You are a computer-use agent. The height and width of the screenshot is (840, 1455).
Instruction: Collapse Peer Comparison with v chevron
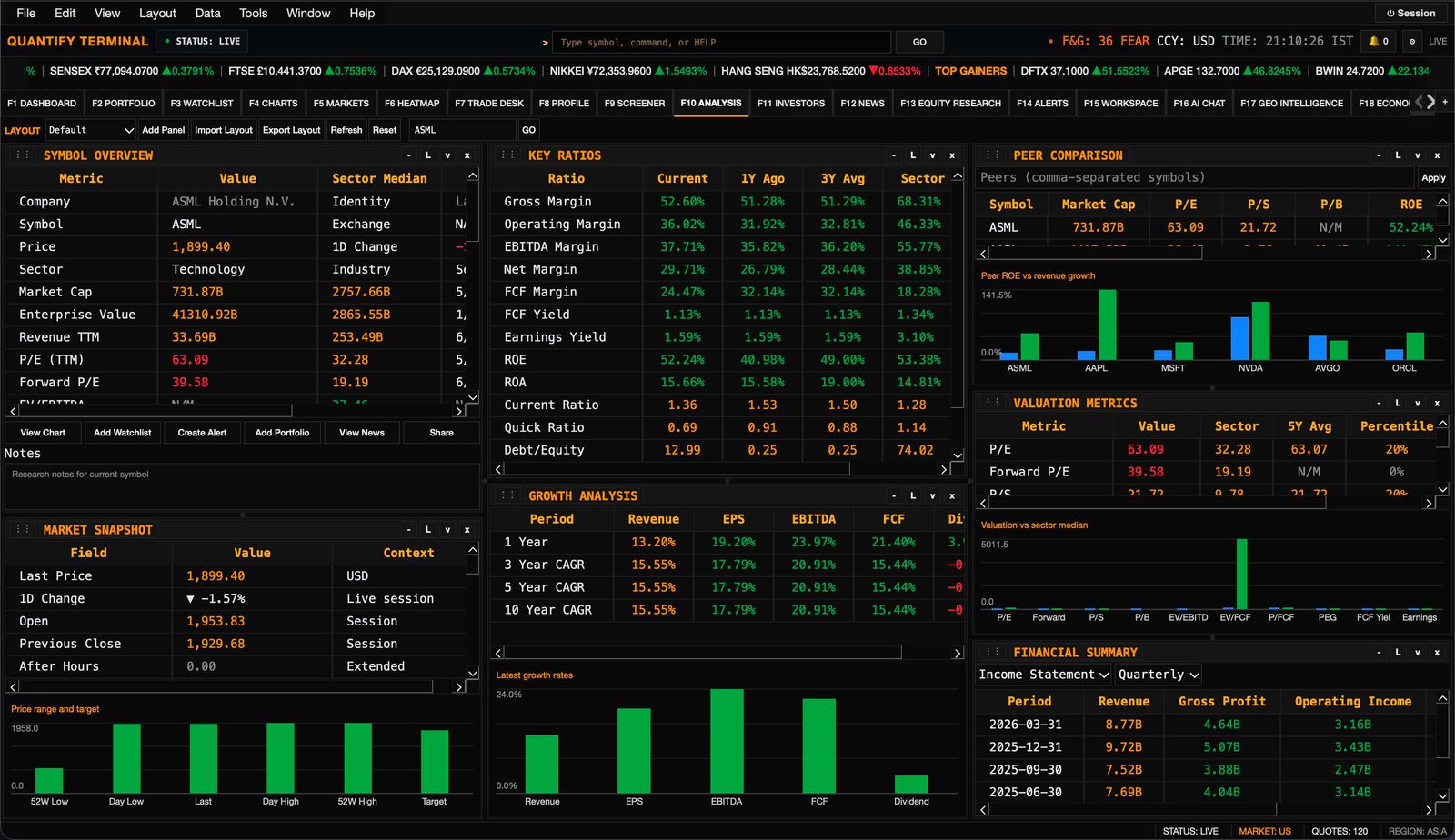pos(1418,155)
